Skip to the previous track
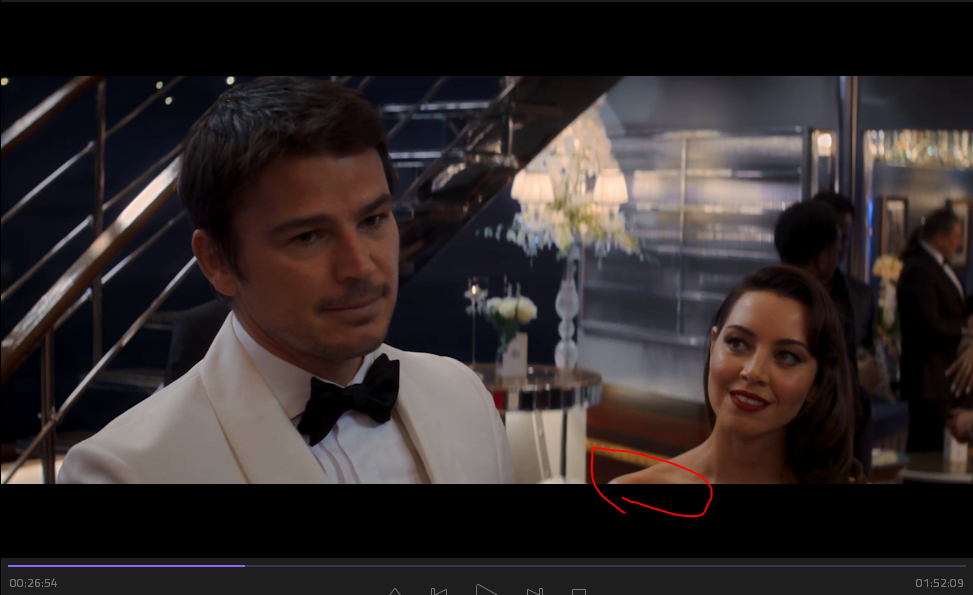The image size is (973, 595). coord(438,591)
